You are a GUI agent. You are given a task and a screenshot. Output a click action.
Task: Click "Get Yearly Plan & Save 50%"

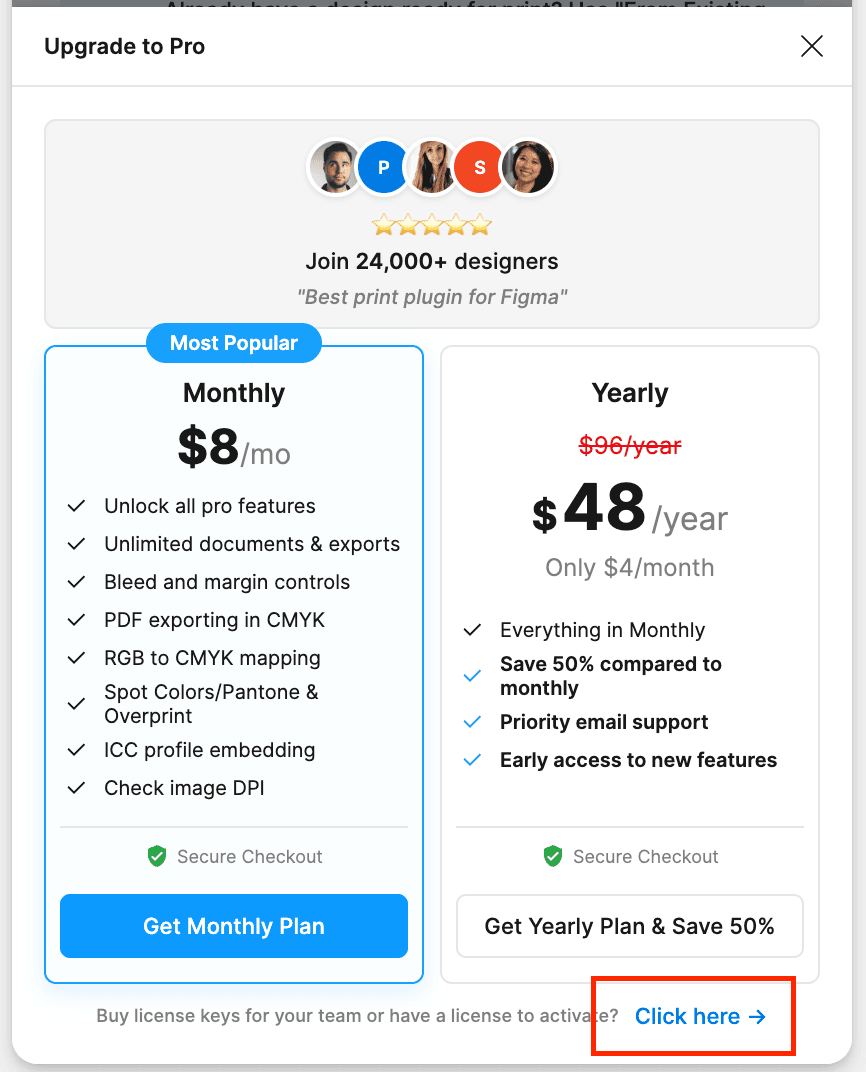click(629, 926)
